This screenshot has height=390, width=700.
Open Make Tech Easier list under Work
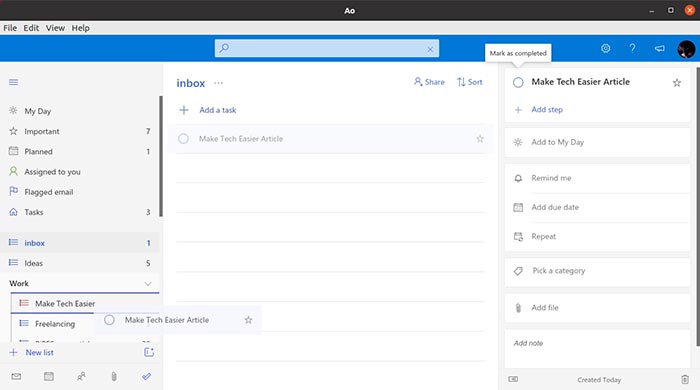pos(85,303)
